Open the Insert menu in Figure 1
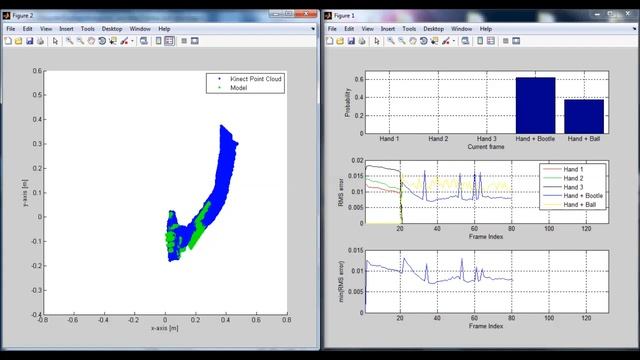Image resolution: width=640 pixels, height=360 pixels. 388,29
